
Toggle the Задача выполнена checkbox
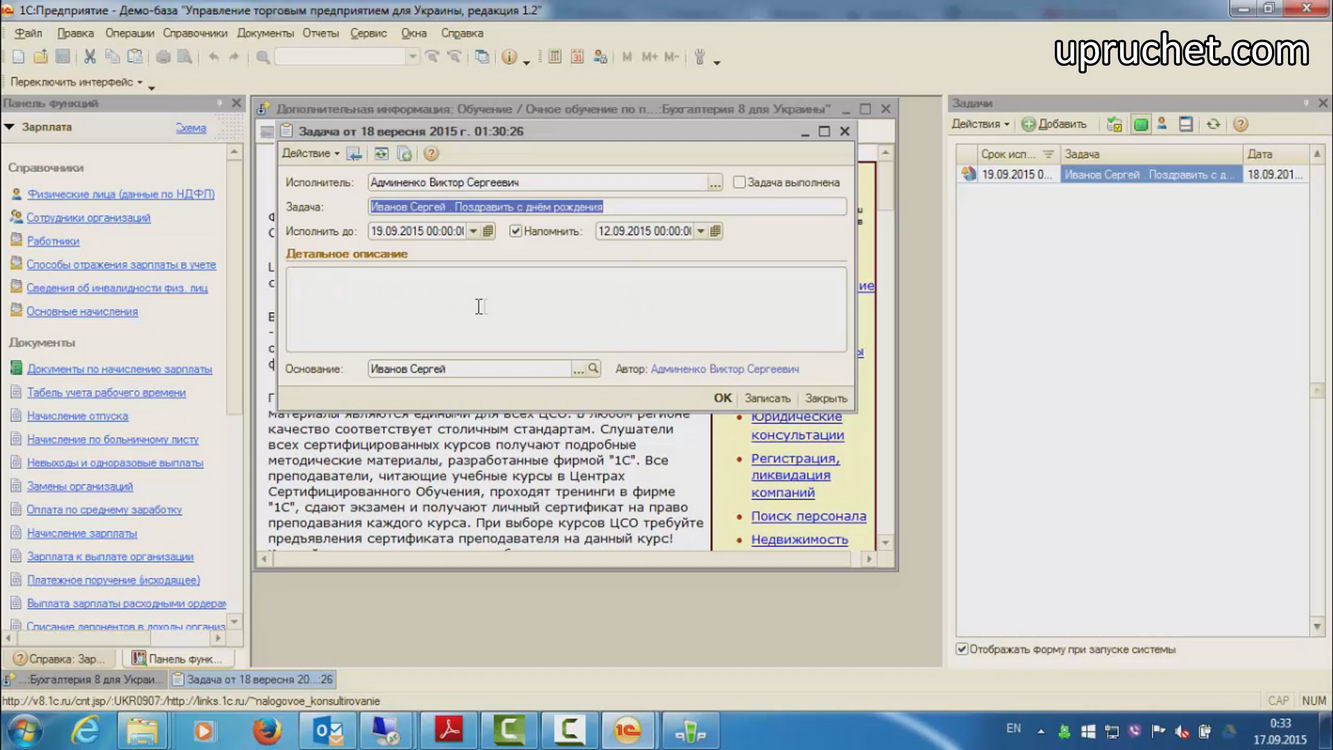coord(739,183)
